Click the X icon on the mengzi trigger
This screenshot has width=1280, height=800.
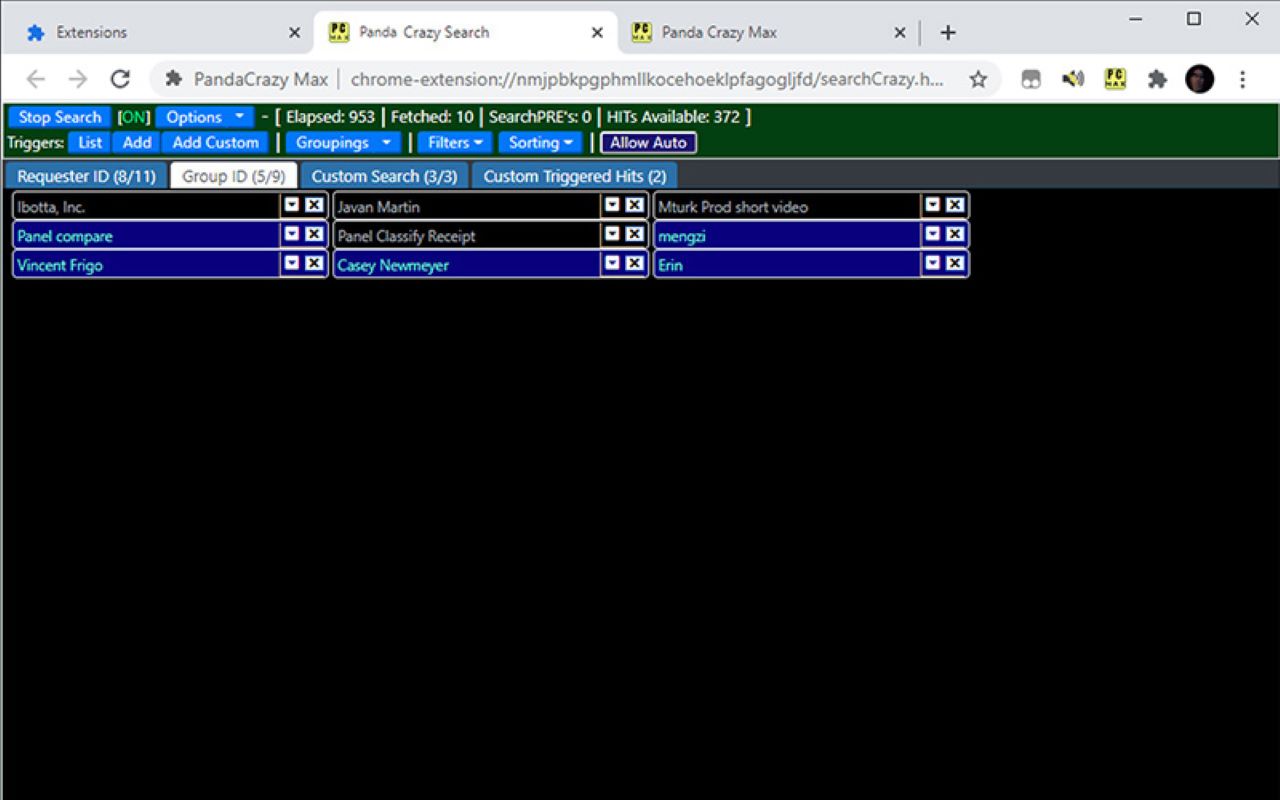(955, 234)
